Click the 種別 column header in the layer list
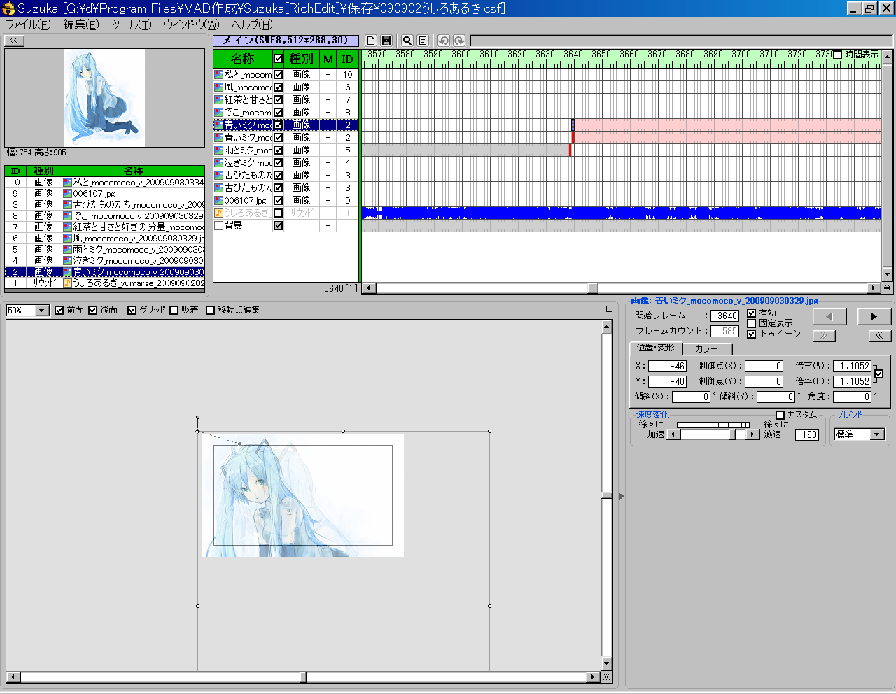 (301, 58)
